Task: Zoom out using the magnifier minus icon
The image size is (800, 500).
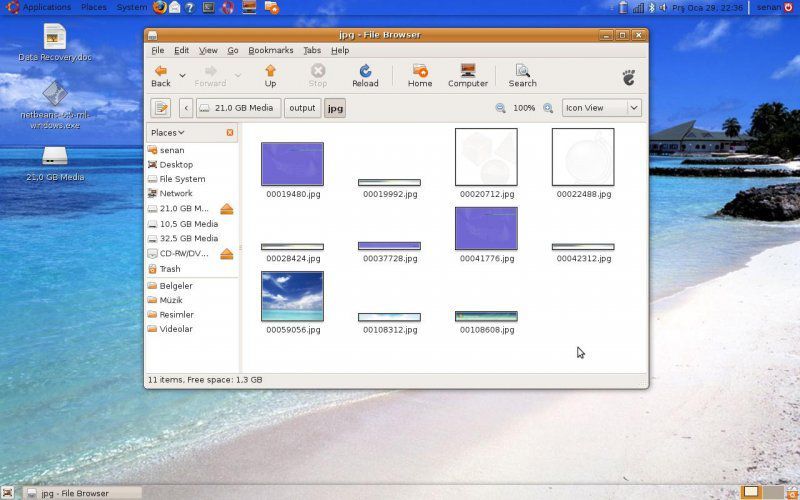Action: point(500,108)
